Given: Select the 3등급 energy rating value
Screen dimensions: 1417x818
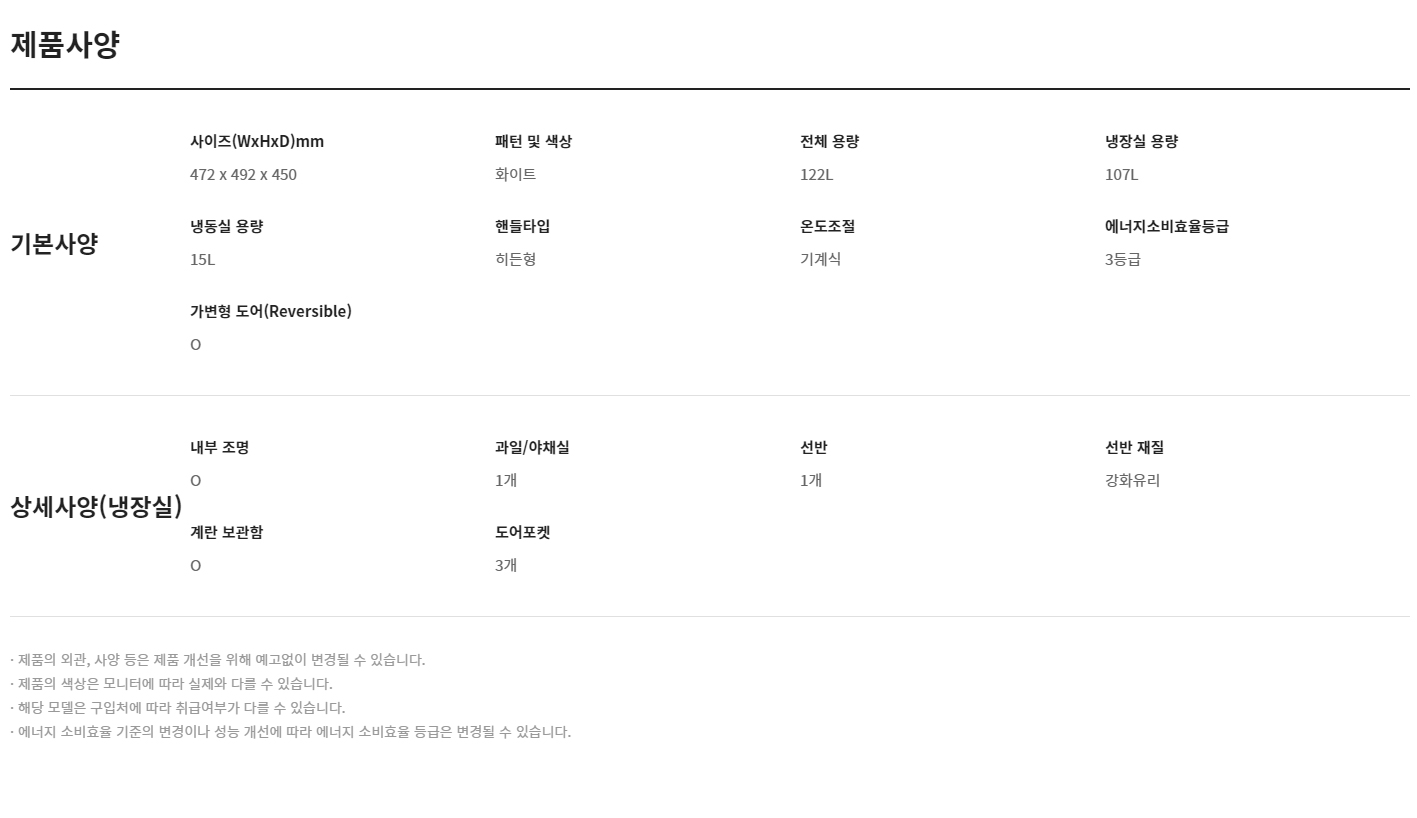Looking at the screenshot, I should click(1122, 260).
